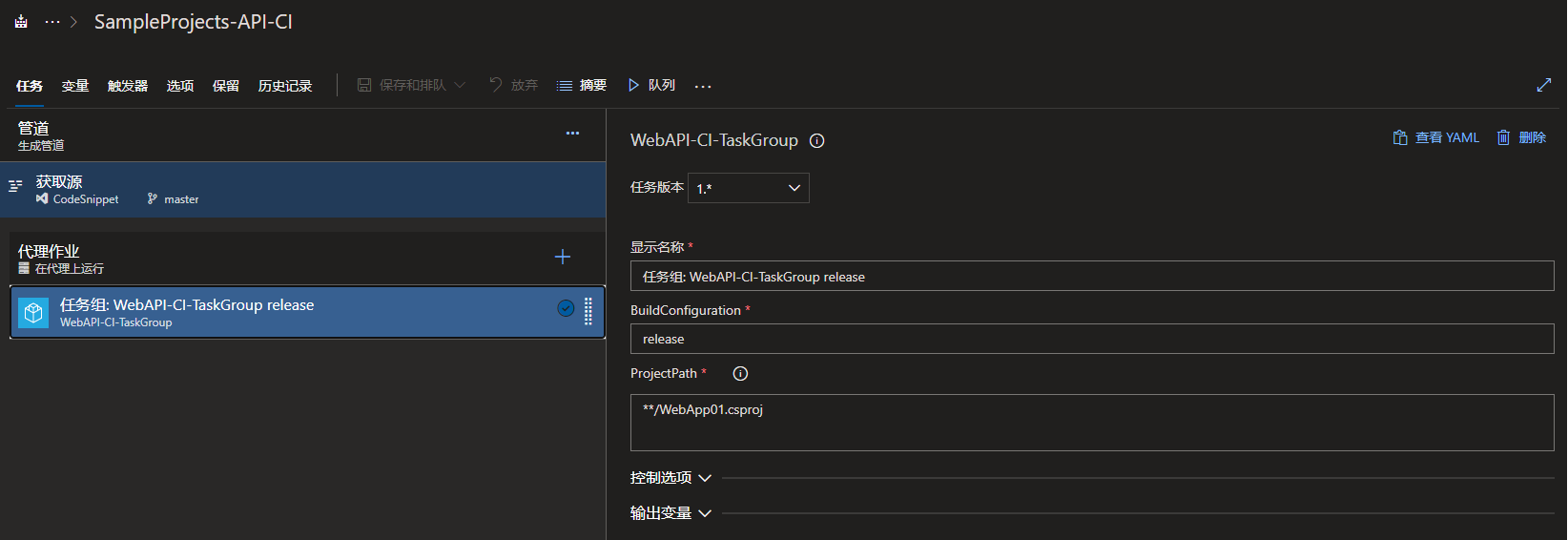Click the WebAPI-CI-TaskGroup info icon

(x=817, y=141)
